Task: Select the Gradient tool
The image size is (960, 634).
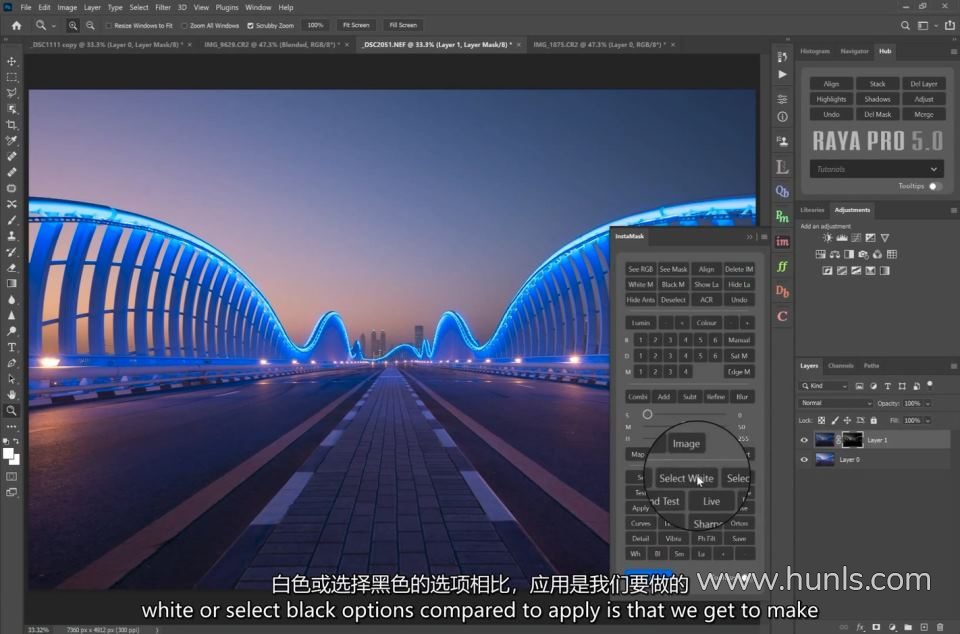Action: coord(12,283)
